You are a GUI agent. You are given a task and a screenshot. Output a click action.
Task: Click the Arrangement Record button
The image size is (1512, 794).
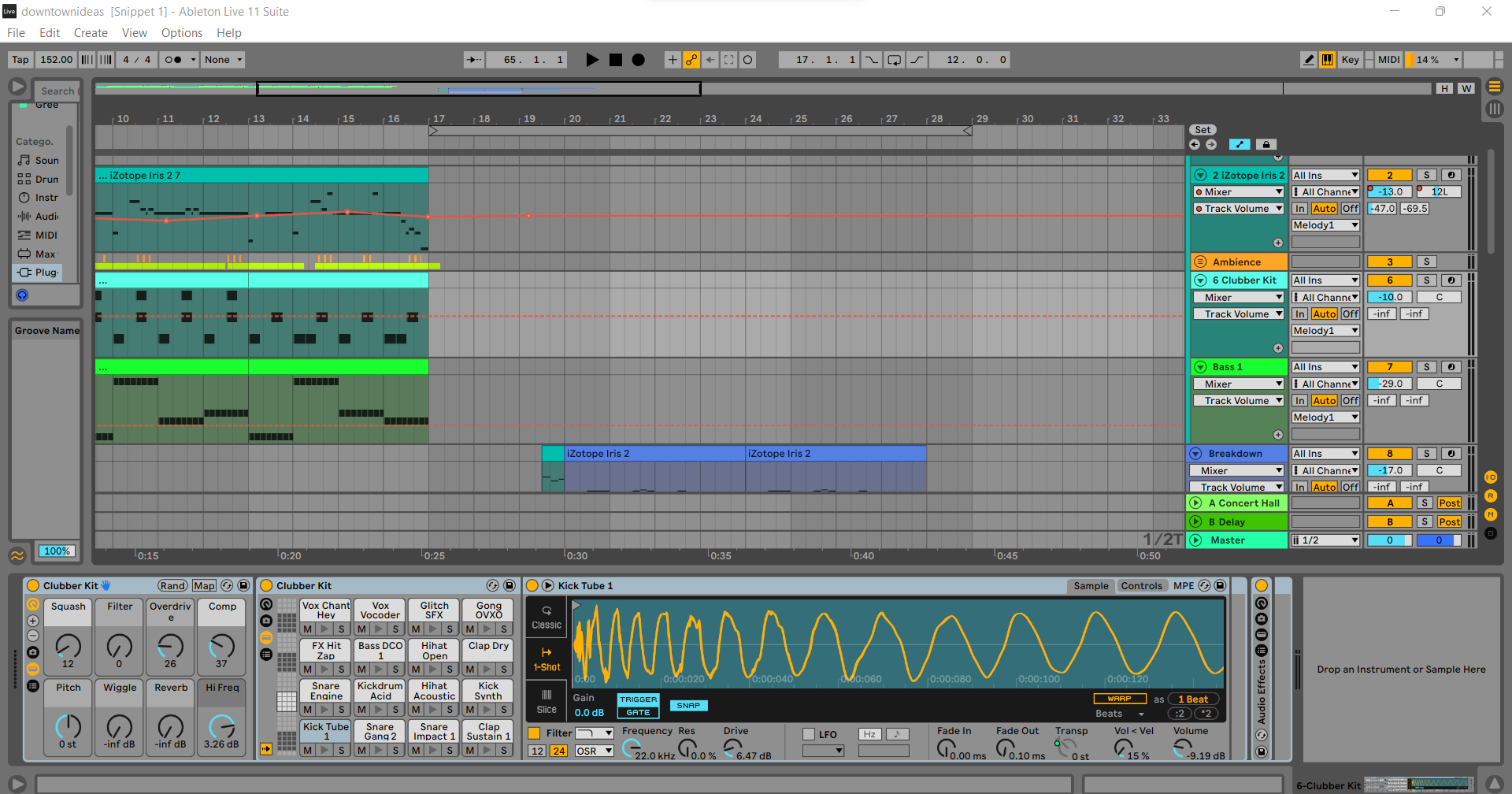click(639, 60)
